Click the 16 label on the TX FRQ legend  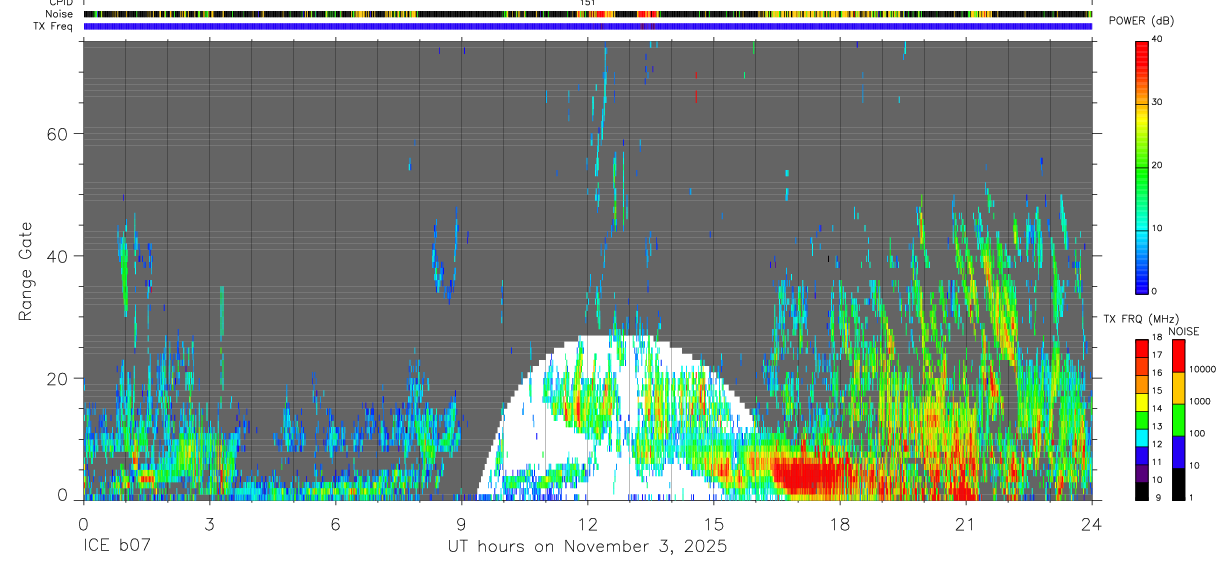(1156, 373)
